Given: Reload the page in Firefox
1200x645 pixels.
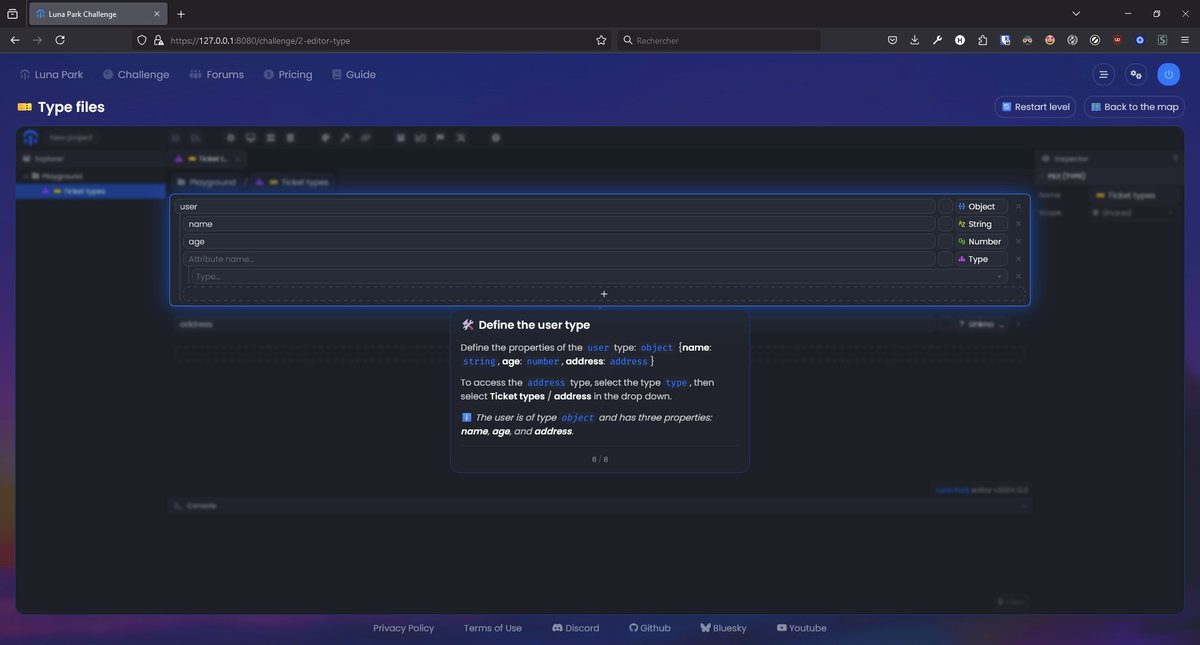Looking at the screenshot, I should (60, 40).
